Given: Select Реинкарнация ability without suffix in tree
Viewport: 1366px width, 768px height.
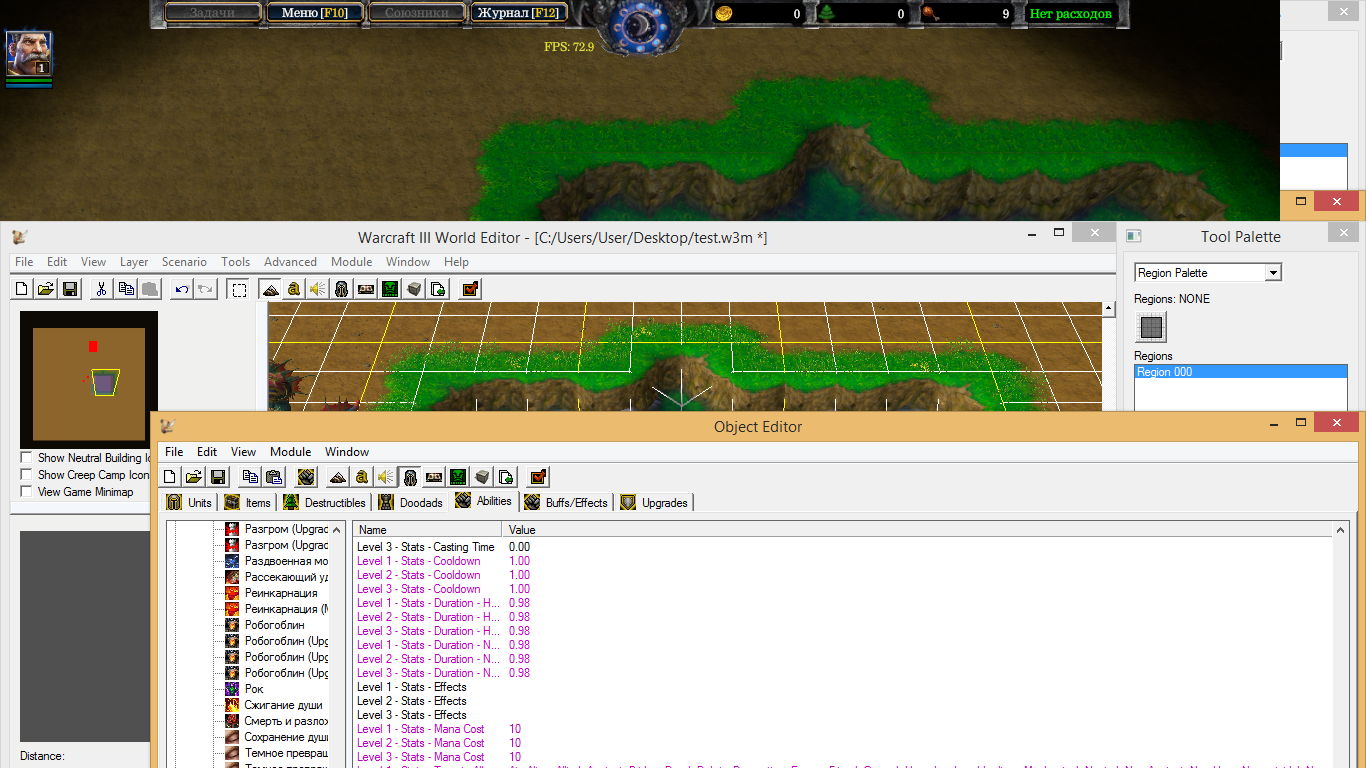Looking at the screenshot, I should click(x=281, y=593).
